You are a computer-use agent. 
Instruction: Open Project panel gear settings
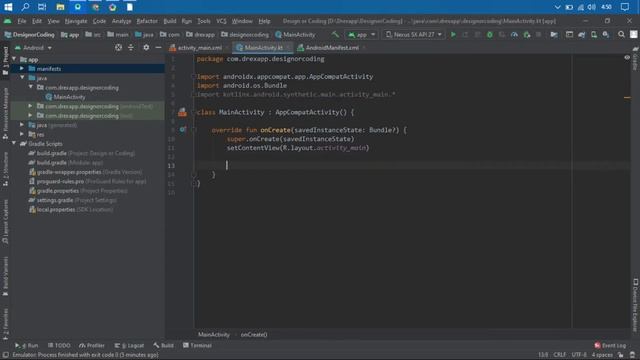click(x=146, y=48)
